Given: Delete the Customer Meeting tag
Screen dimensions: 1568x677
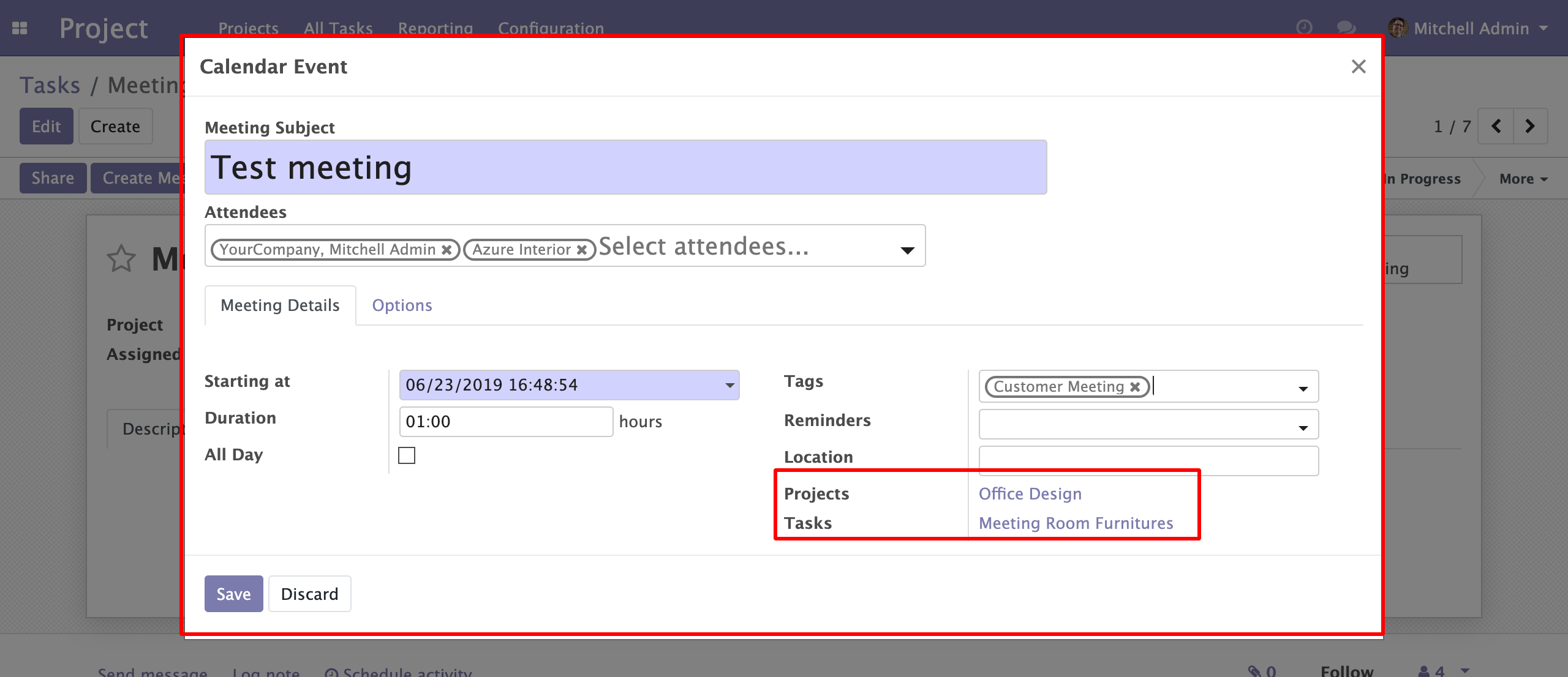Looking at the screenshot, I should 1135,387.
